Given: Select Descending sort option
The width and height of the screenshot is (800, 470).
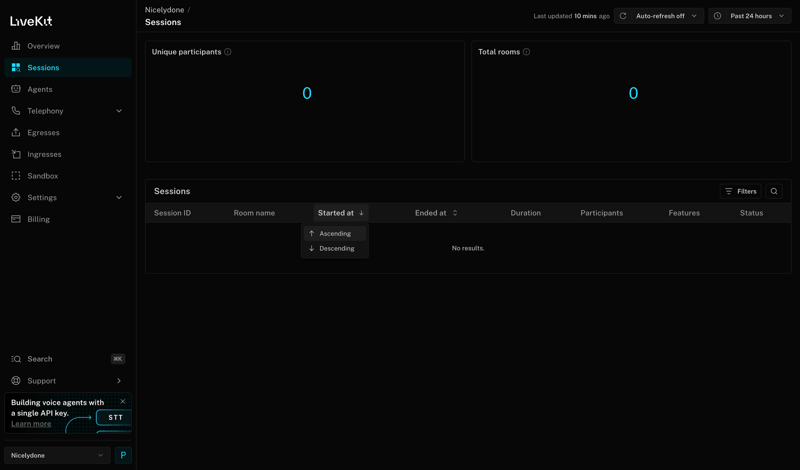Looking at the screenshot, I should coord(335,249).
